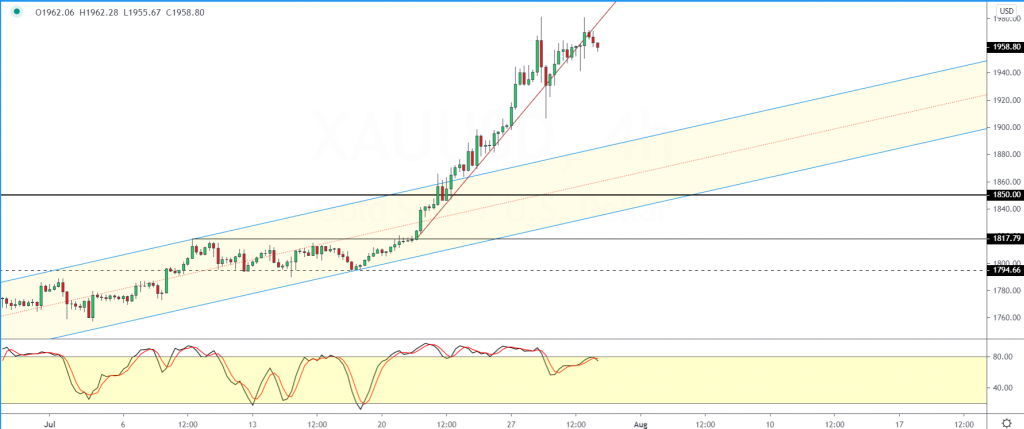This screenshot has height=429, width=1024.
Task: Open the USD currency selector
Action: coord(1006,11)
